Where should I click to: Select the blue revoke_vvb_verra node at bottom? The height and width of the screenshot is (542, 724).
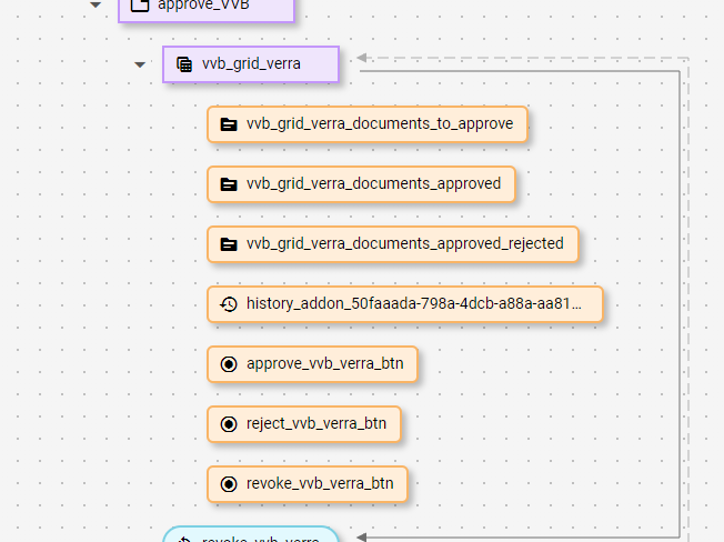pos(251,536)
